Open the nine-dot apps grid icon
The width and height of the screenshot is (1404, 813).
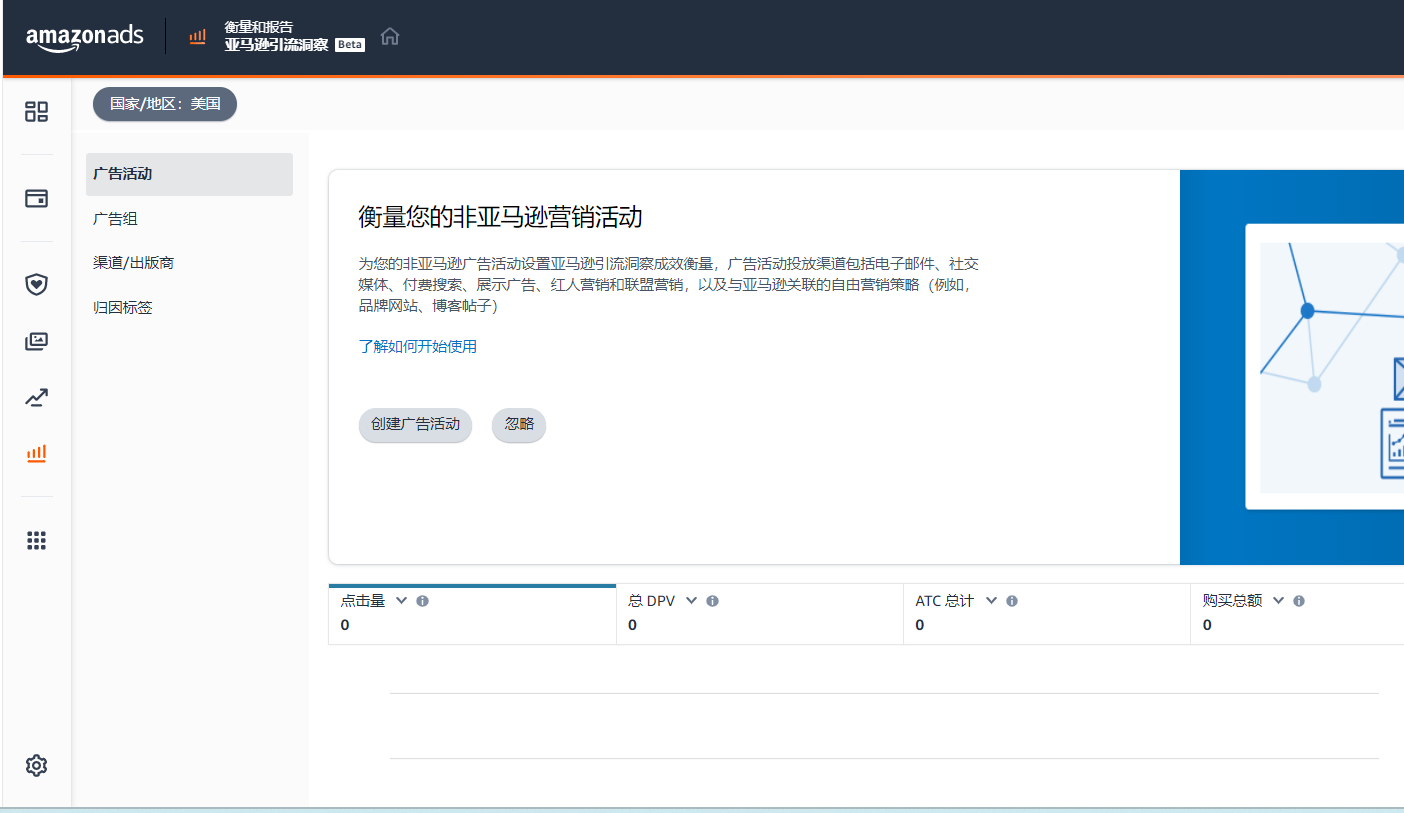37,541
